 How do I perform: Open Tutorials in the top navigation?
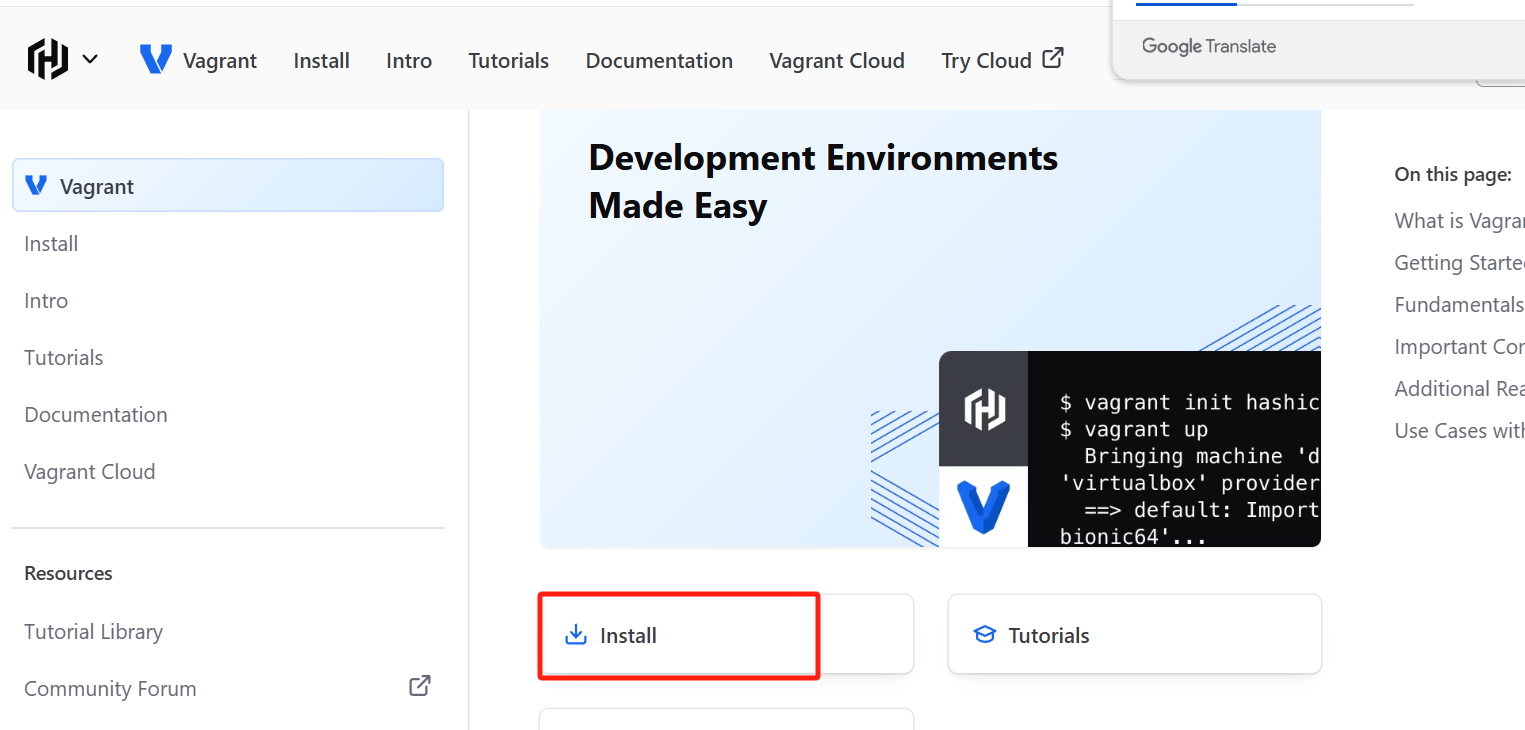click(x=508, y=61)
